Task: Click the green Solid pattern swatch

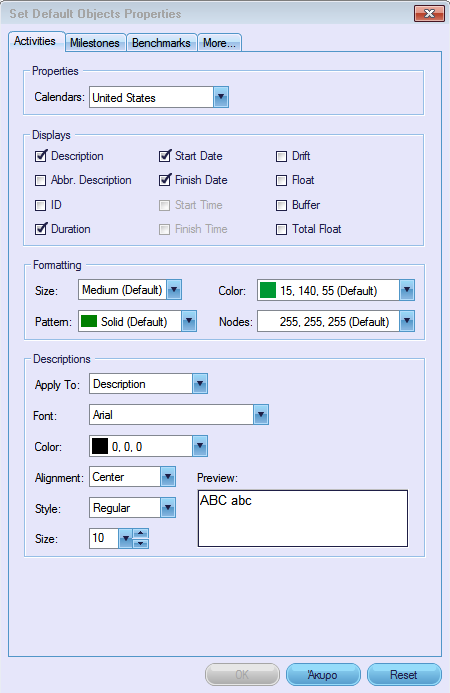Action: (x=89, y=321)
